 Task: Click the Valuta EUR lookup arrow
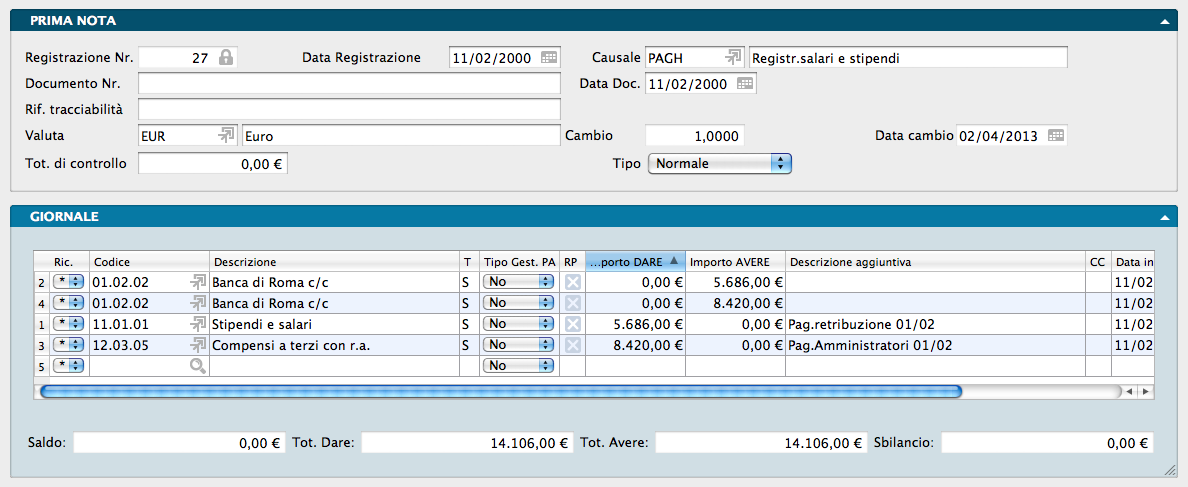pyautogui.click(x=227, y=135)
